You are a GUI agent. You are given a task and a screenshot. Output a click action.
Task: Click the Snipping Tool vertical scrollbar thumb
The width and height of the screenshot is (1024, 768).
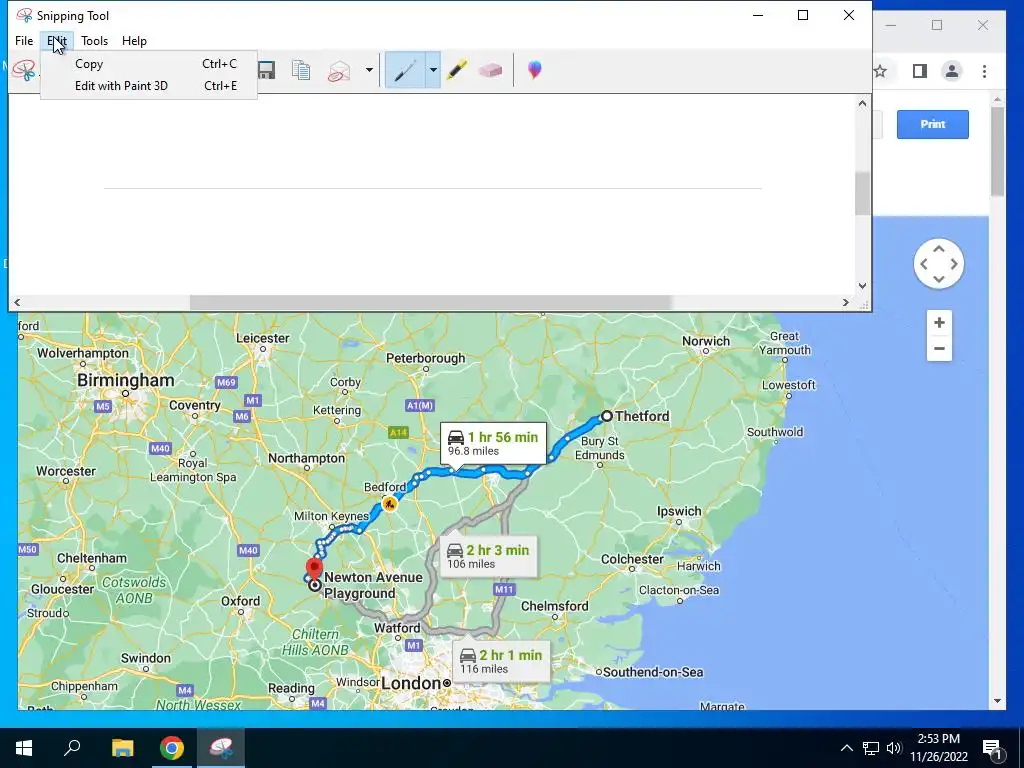pos(863,193)
